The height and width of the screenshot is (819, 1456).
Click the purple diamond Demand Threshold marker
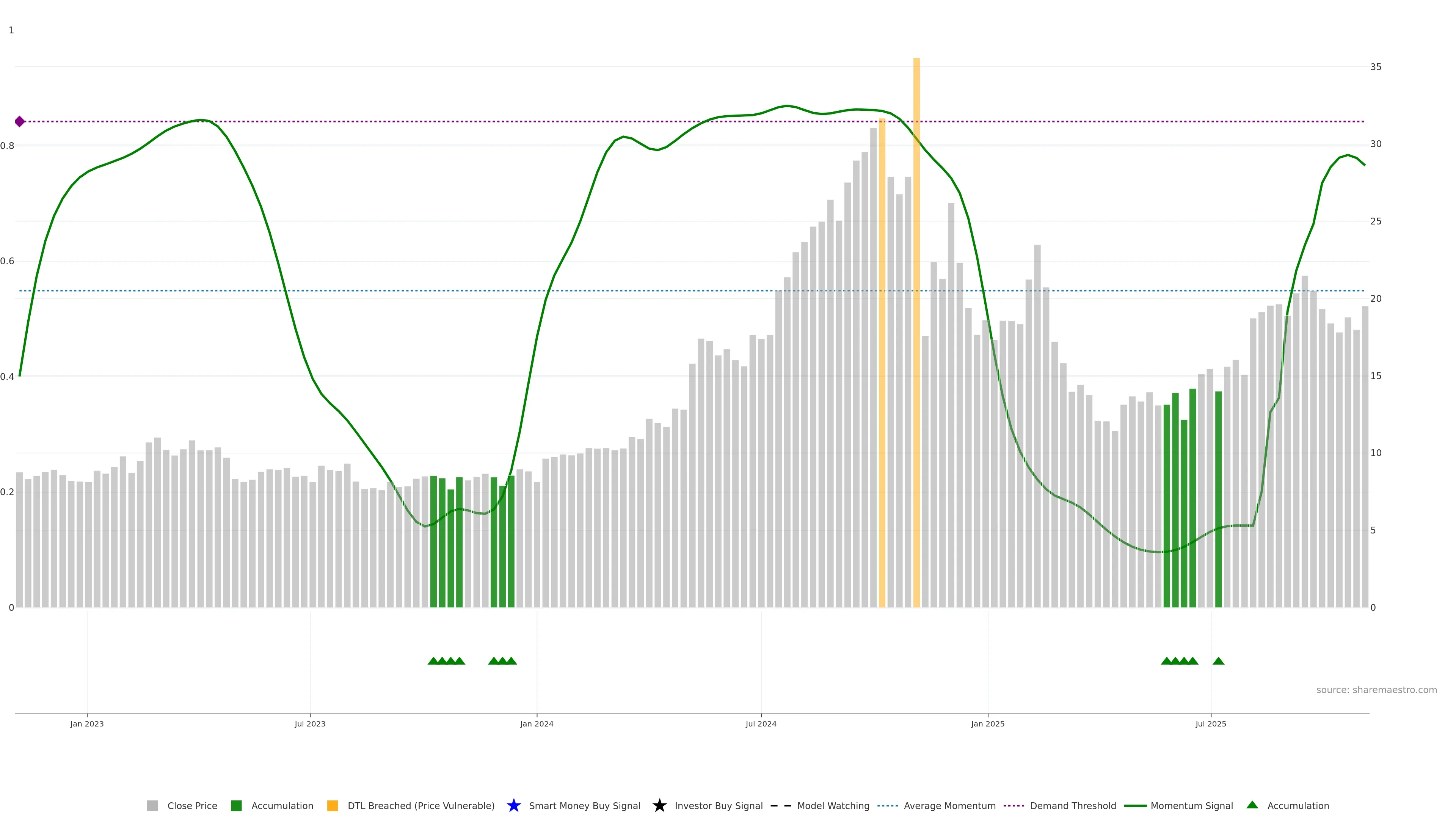20,121
